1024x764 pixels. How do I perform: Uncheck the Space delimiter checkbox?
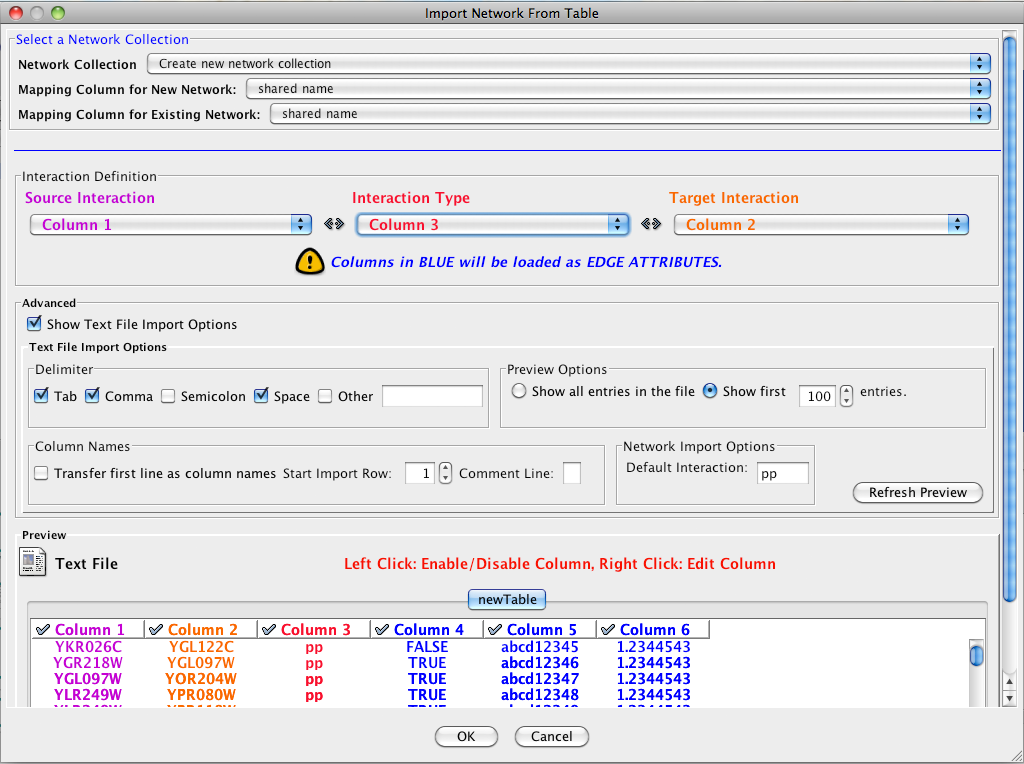point(261,396)
